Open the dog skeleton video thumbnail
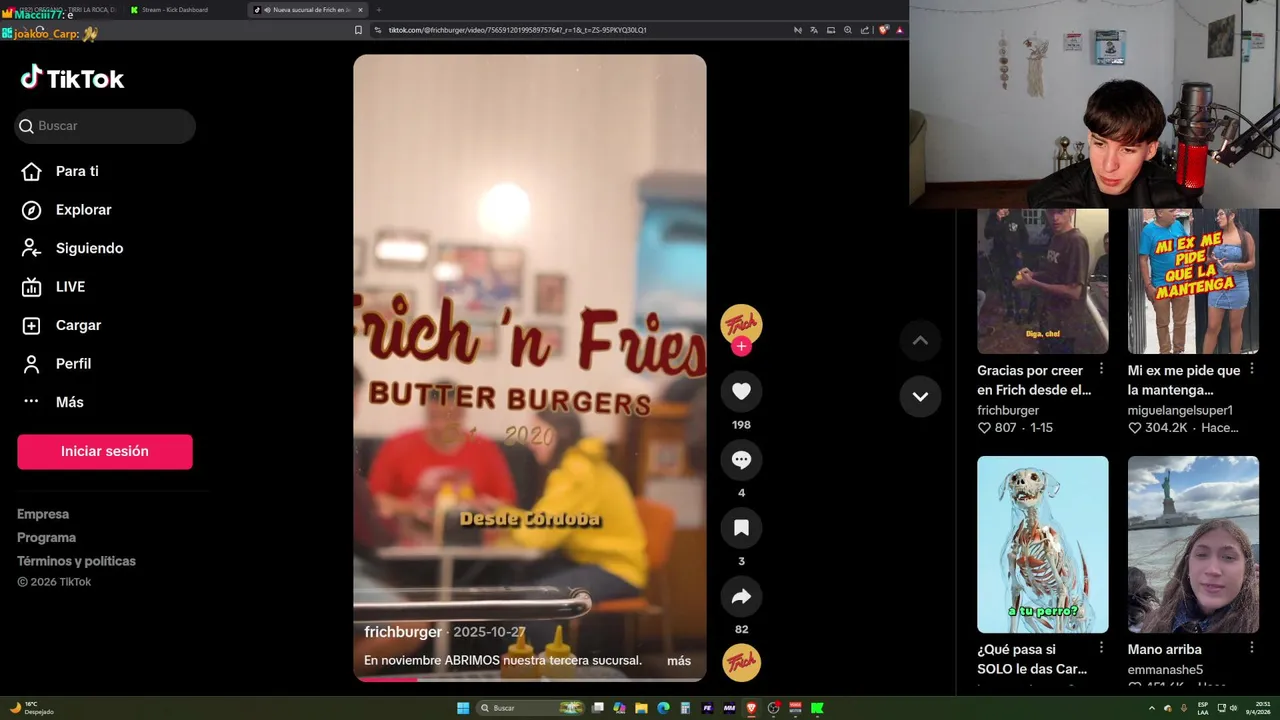The image size is (1280, 720). (1043, 544)
